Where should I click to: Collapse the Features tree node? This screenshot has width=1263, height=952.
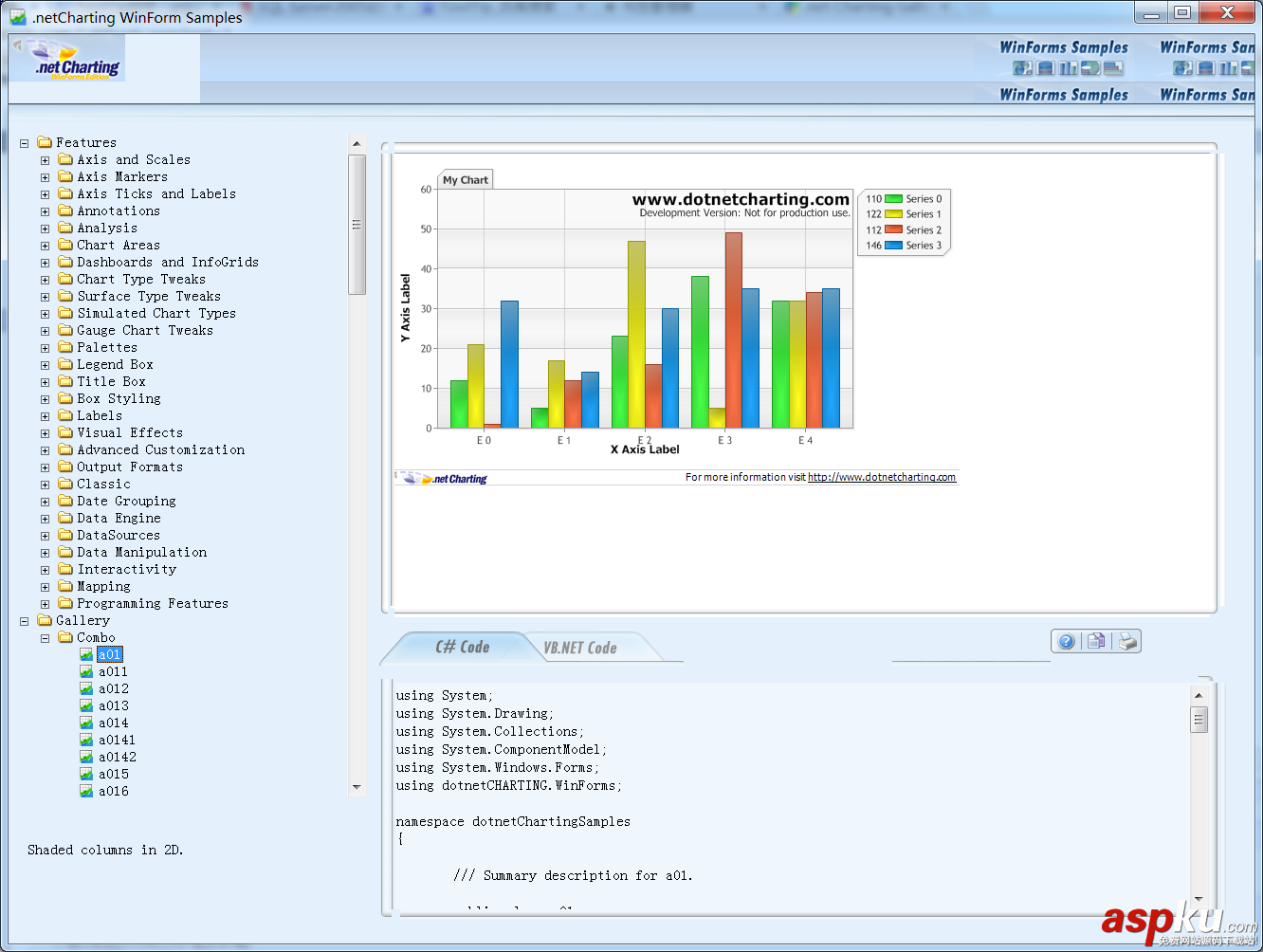tap(24, 143)
